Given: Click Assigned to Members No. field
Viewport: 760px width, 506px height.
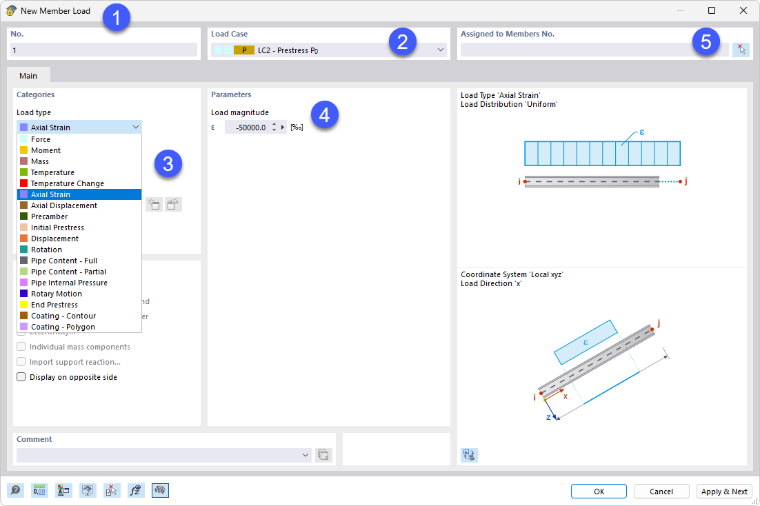Looking at the screenshot, I should coord(594,50).
